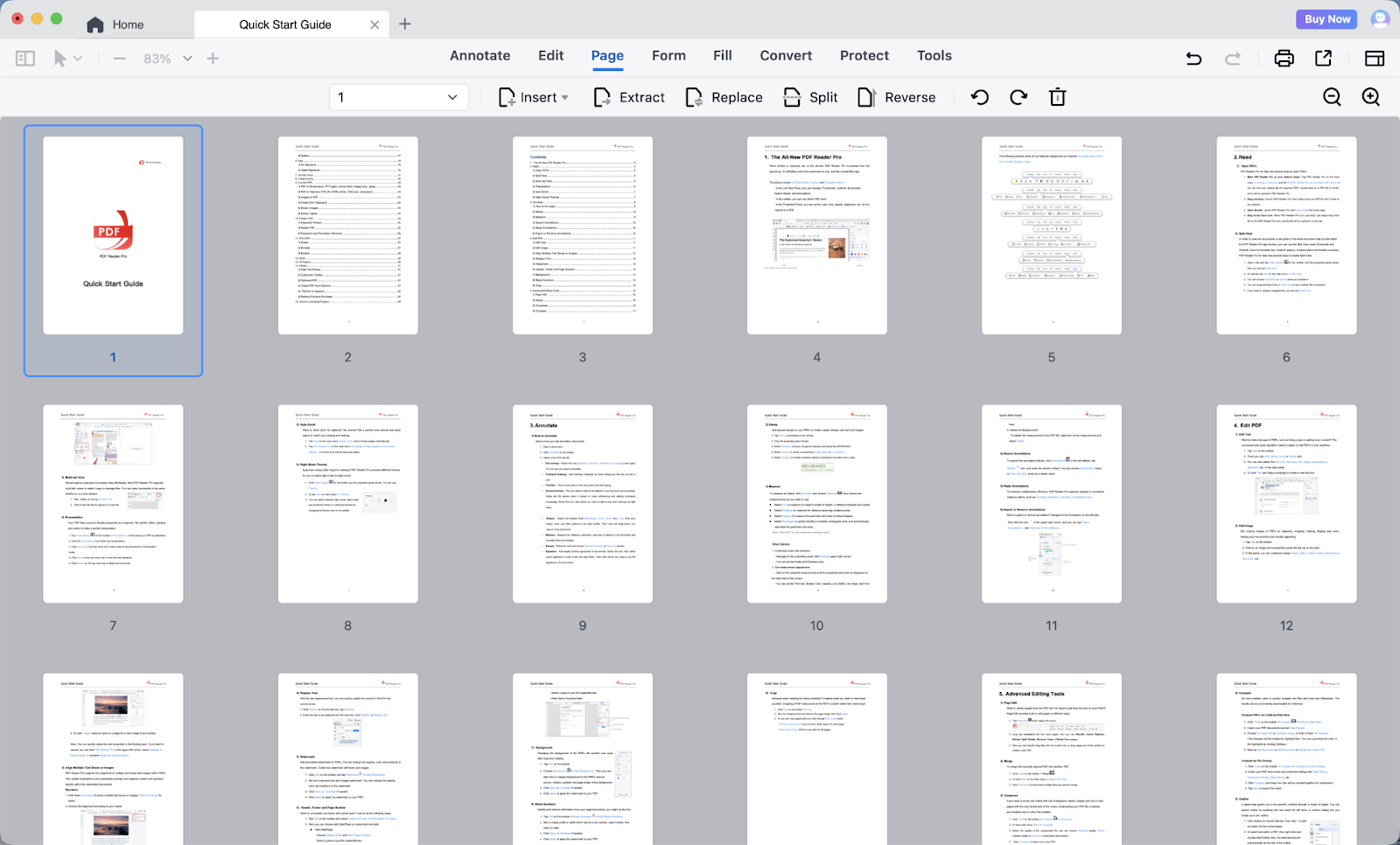Click the print icon
The width and height of the screenshot is (1400, 845).
(x=1284, y=59)
